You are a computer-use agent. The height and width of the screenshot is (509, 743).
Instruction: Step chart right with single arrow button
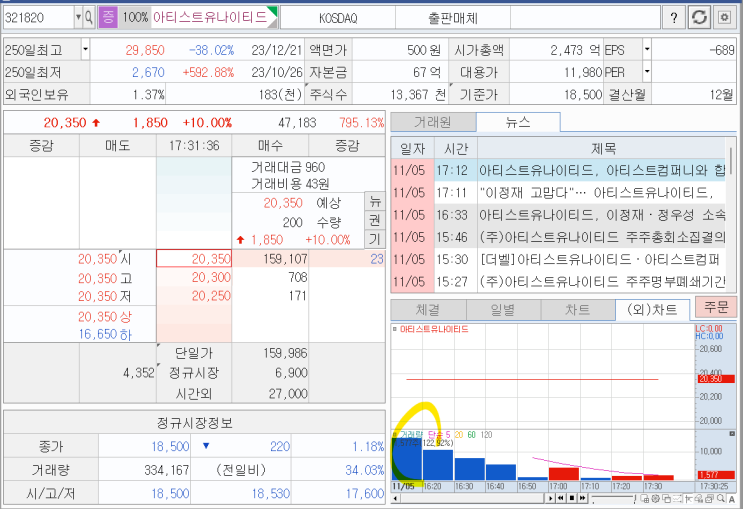[550, 498]
